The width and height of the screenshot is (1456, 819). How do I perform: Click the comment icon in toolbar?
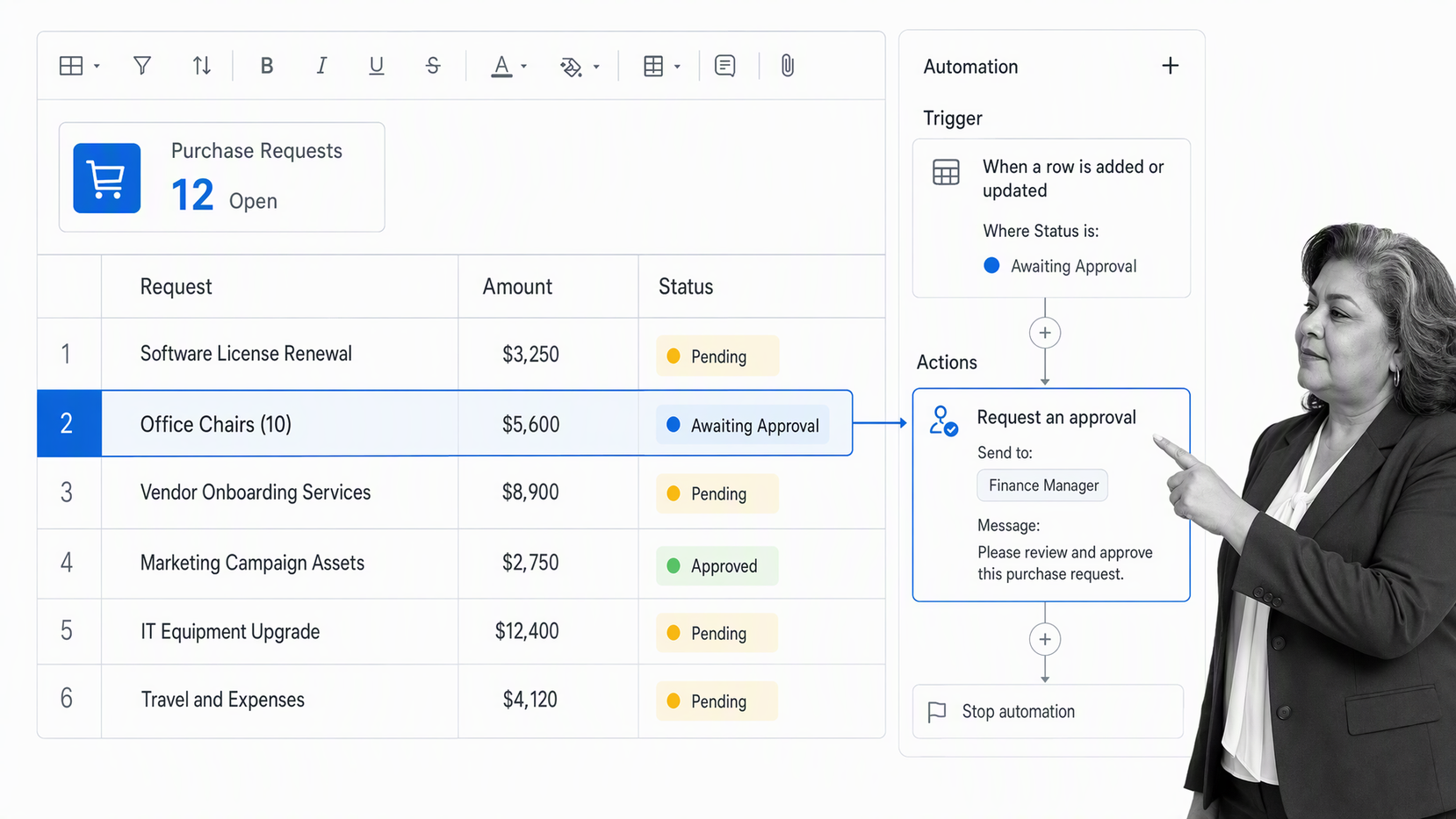click(x=725, y=66)
